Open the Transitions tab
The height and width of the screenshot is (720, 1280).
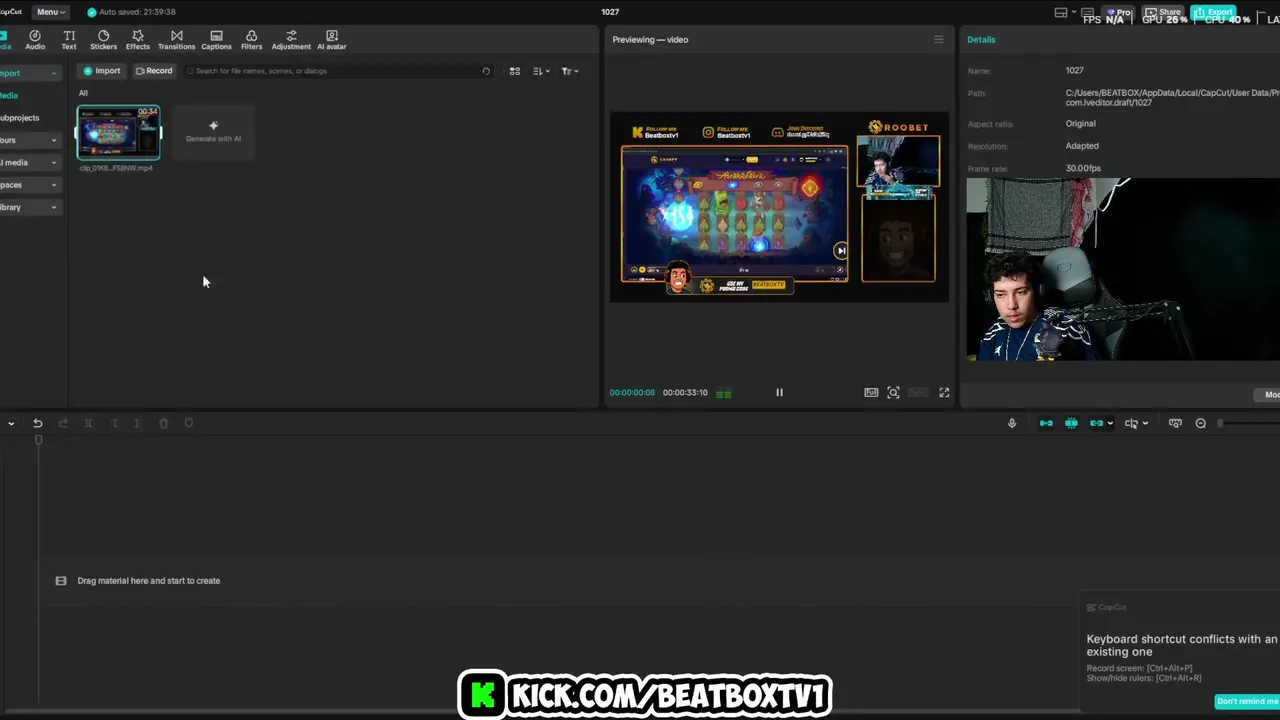(x=176, y=40)
